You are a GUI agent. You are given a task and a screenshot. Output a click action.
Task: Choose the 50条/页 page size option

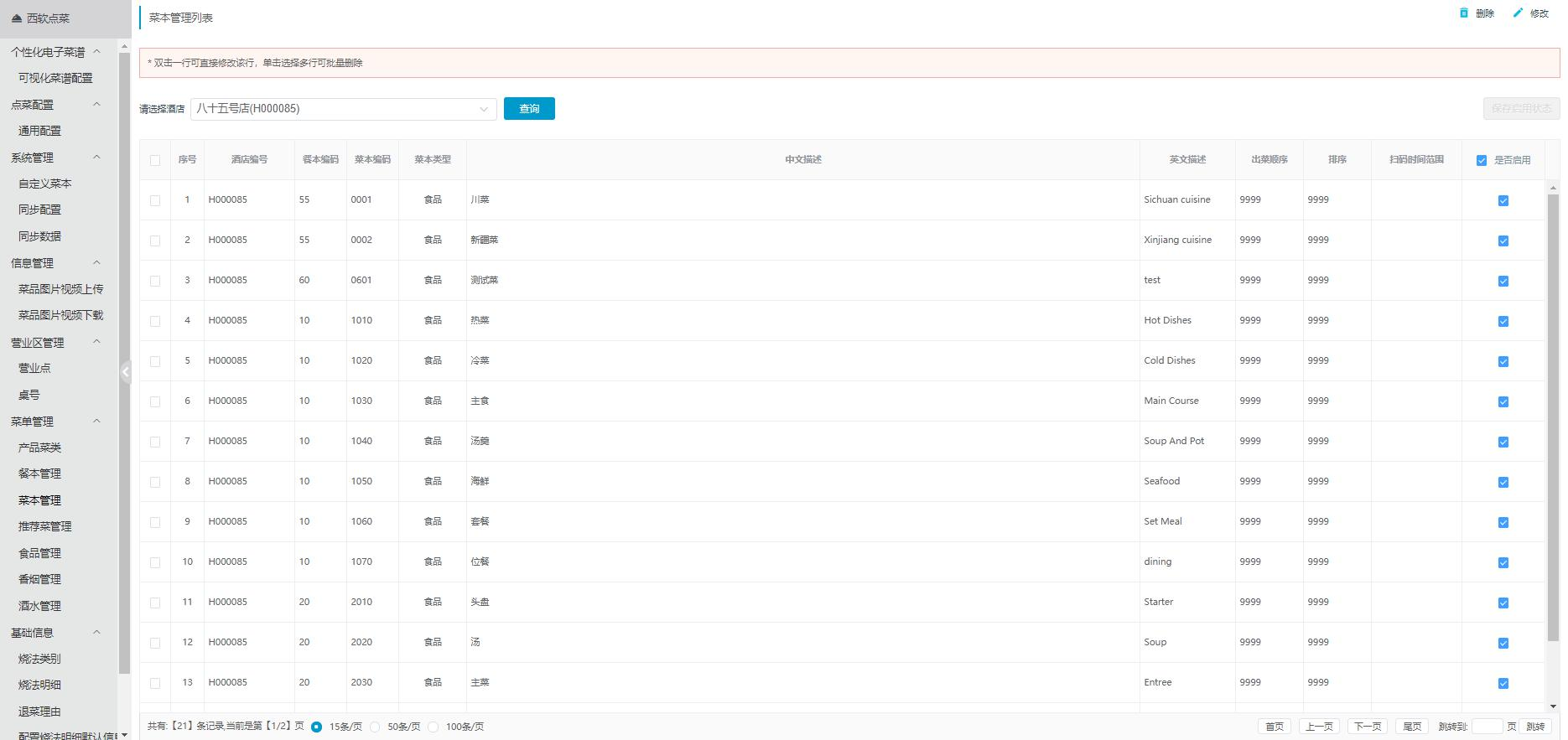(375, 727)
